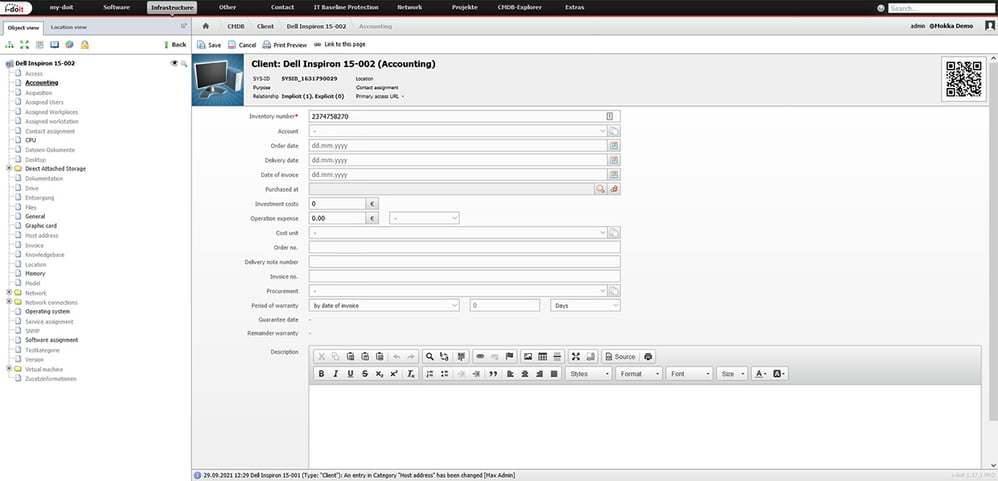
Task: Toggle maximize editor view
Action: [575, 357]
